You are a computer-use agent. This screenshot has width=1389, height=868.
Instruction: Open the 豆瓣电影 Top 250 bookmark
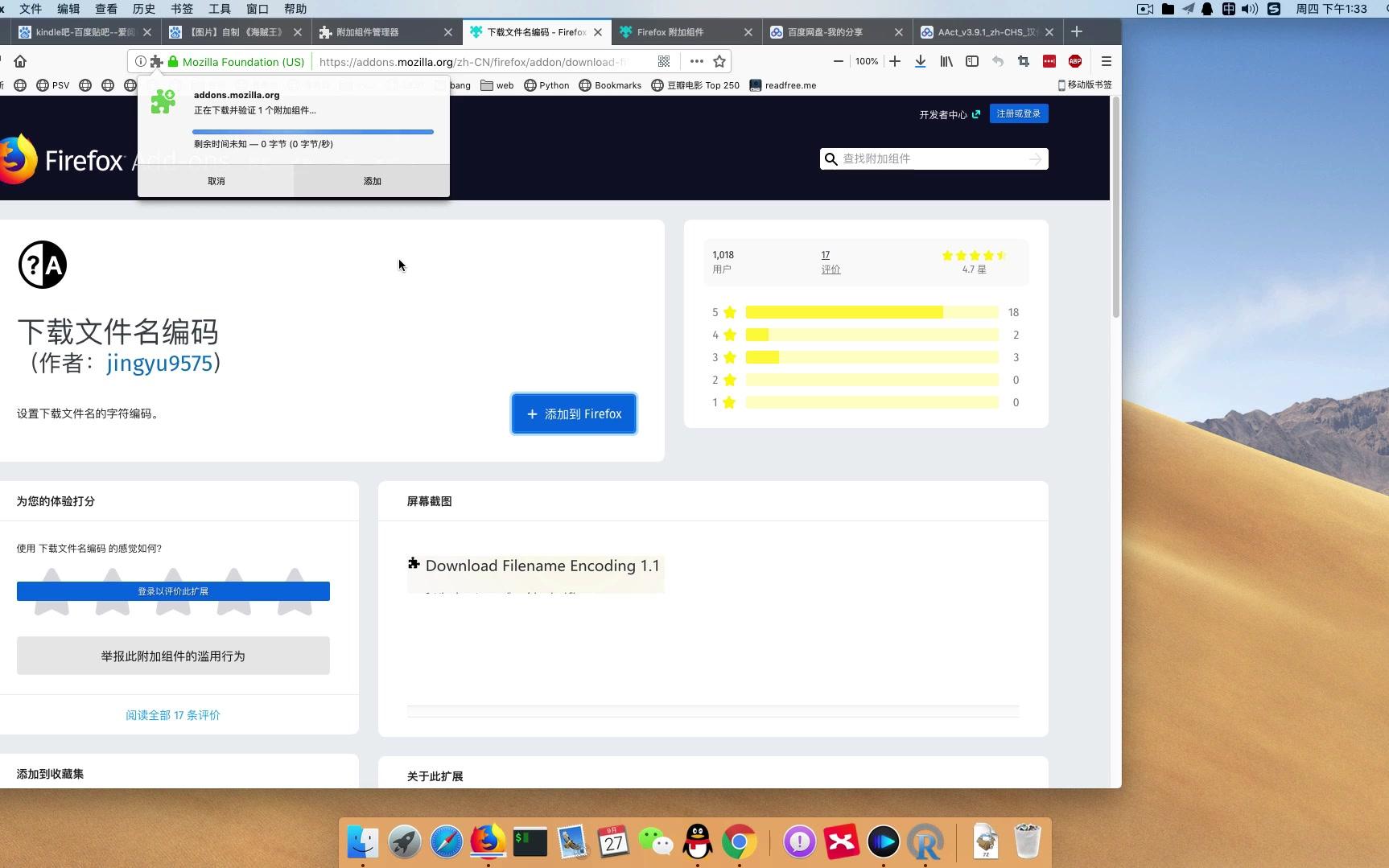pyautogui.click(x=695, y=85)
